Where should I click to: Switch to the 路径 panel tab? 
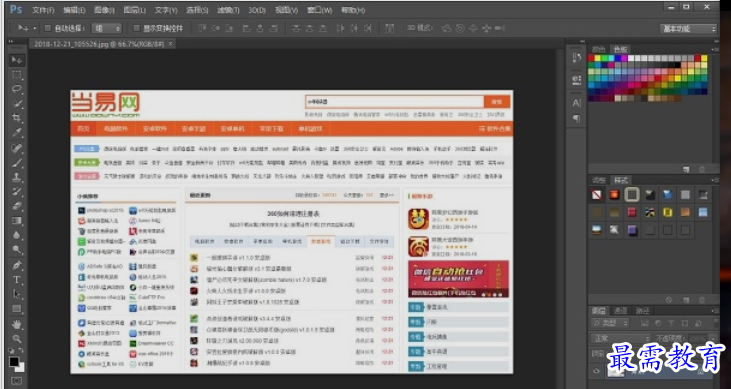point(642,311)
